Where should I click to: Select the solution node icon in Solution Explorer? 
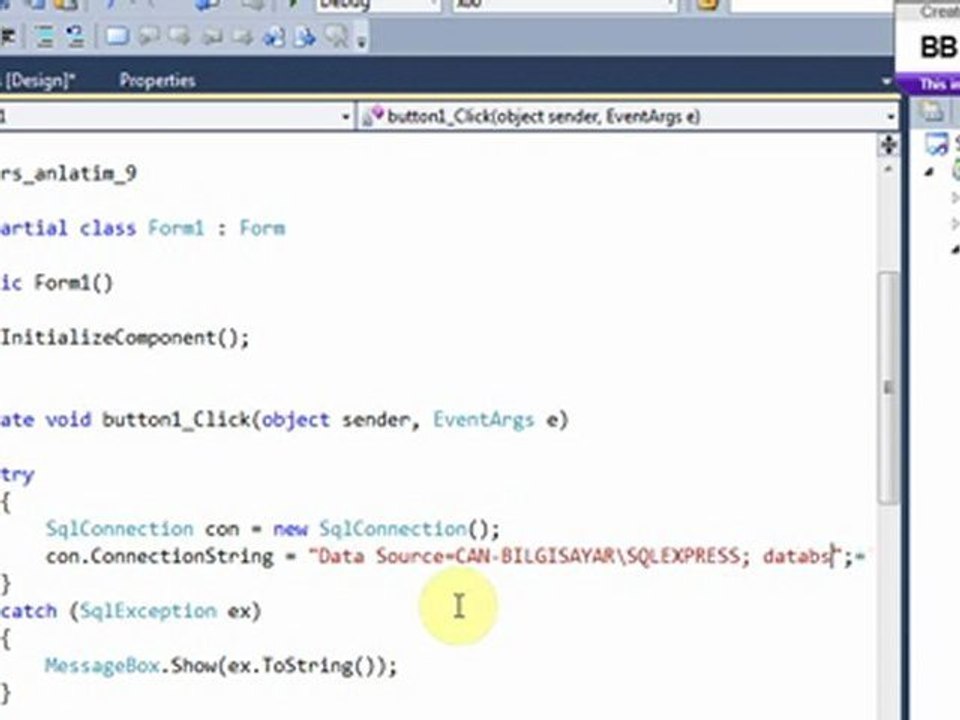[937, 144]
